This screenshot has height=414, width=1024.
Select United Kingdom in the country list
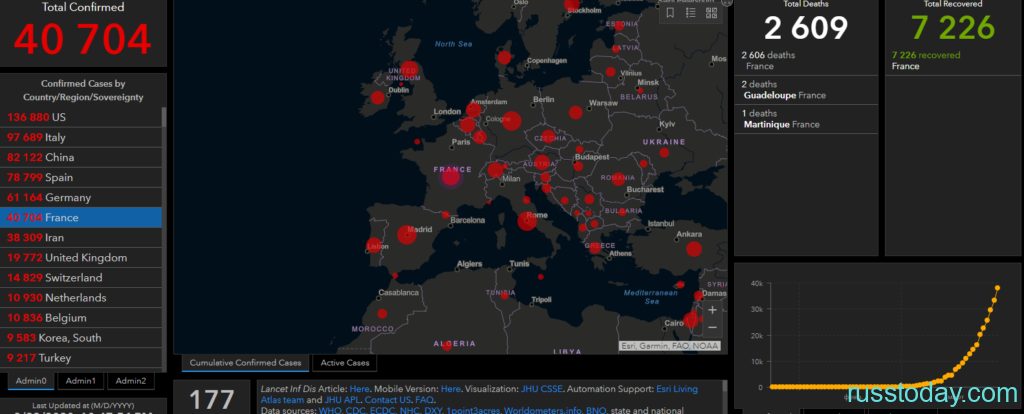[x=81, y=258]
